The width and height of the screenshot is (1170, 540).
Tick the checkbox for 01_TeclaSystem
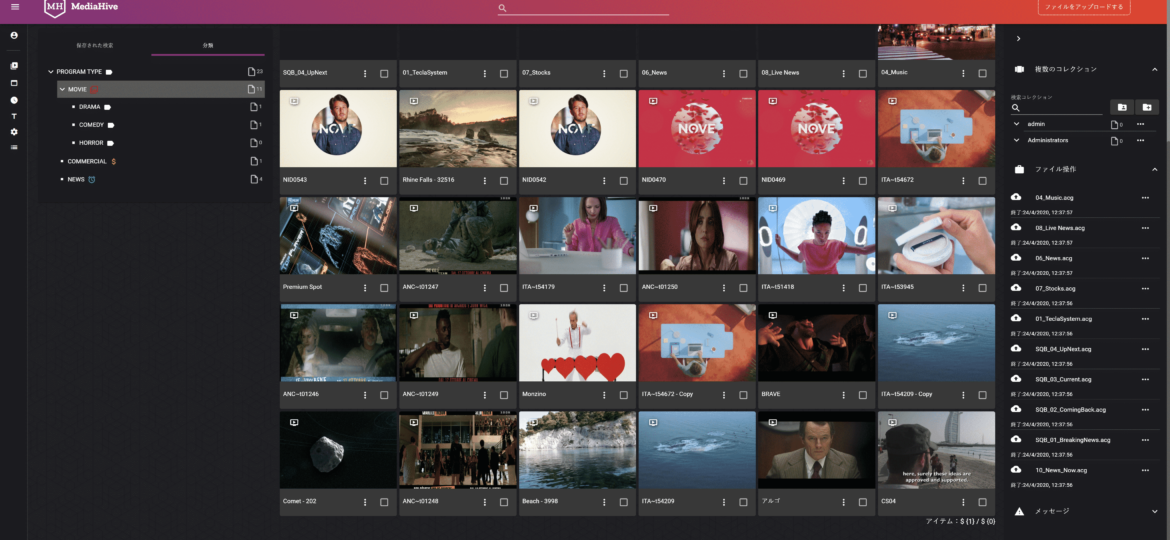click(504, 73)
